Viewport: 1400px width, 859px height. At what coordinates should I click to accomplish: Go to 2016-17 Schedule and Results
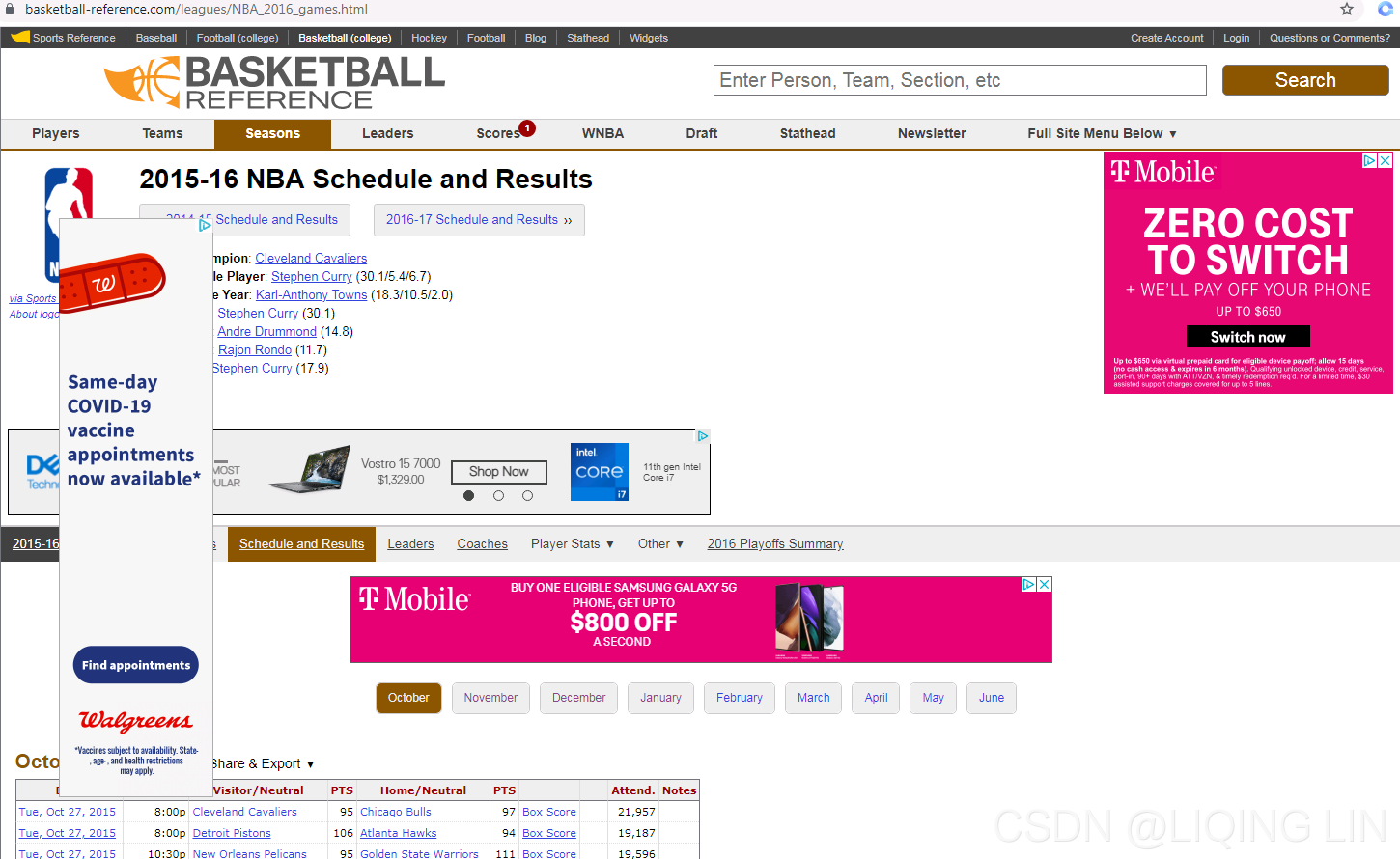(479, 220)
